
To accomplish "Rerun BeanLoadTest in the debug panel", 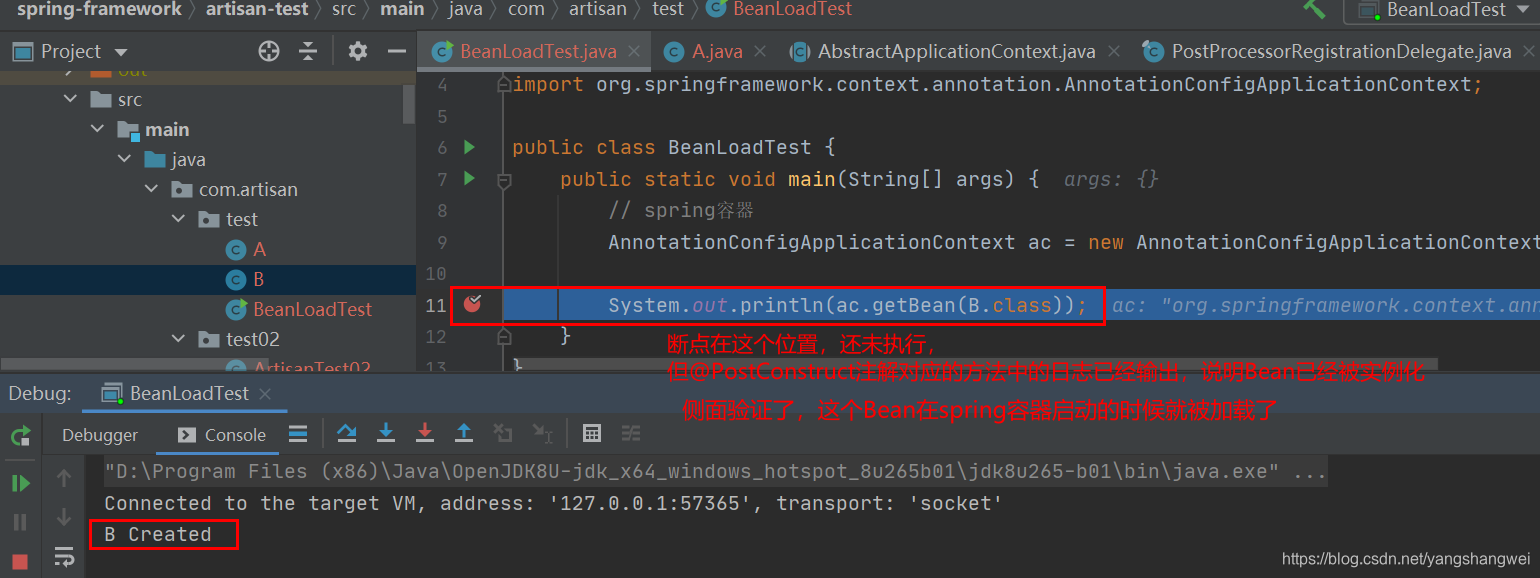I will tap(20, 436).
